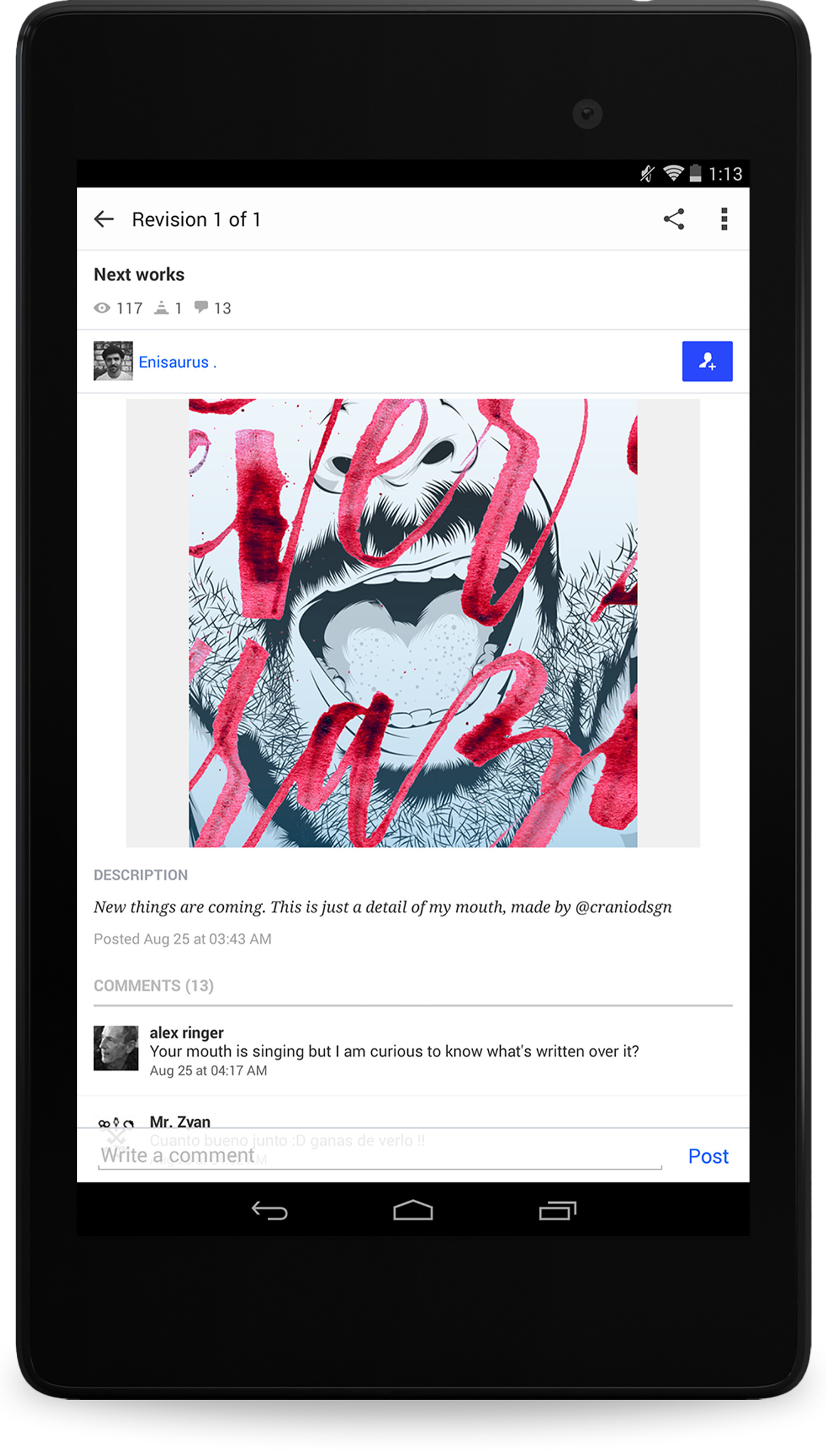Tap the COMMENTS (13) section header
This screenshot has height=1456, width=826.
click(x=154, y=986)
